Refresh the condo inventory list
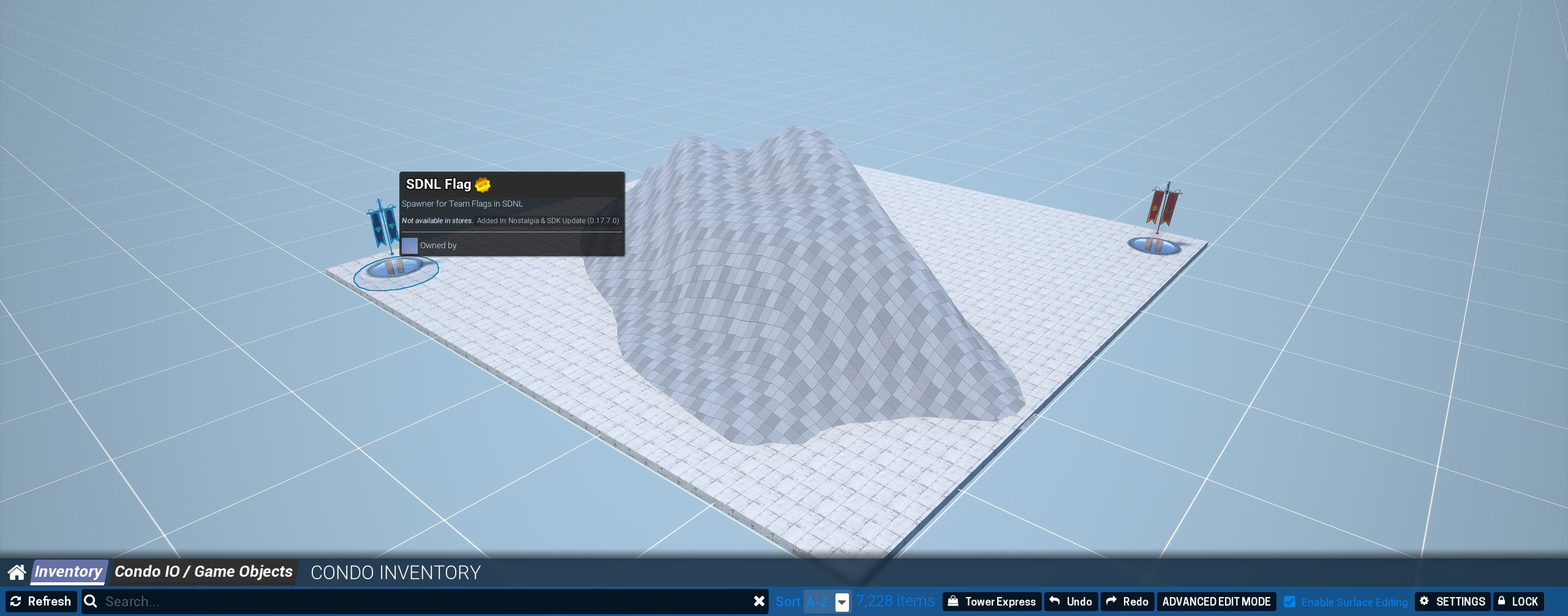 coord(41,601)
